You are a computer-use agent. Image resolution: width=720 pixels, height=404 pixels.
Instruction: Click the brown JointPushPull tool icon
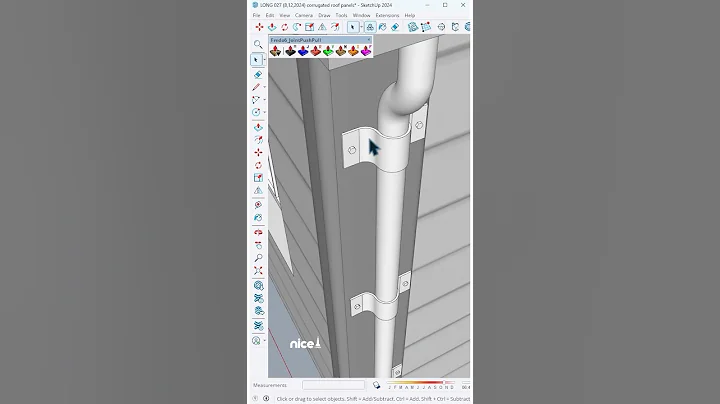tap(340, 51)
